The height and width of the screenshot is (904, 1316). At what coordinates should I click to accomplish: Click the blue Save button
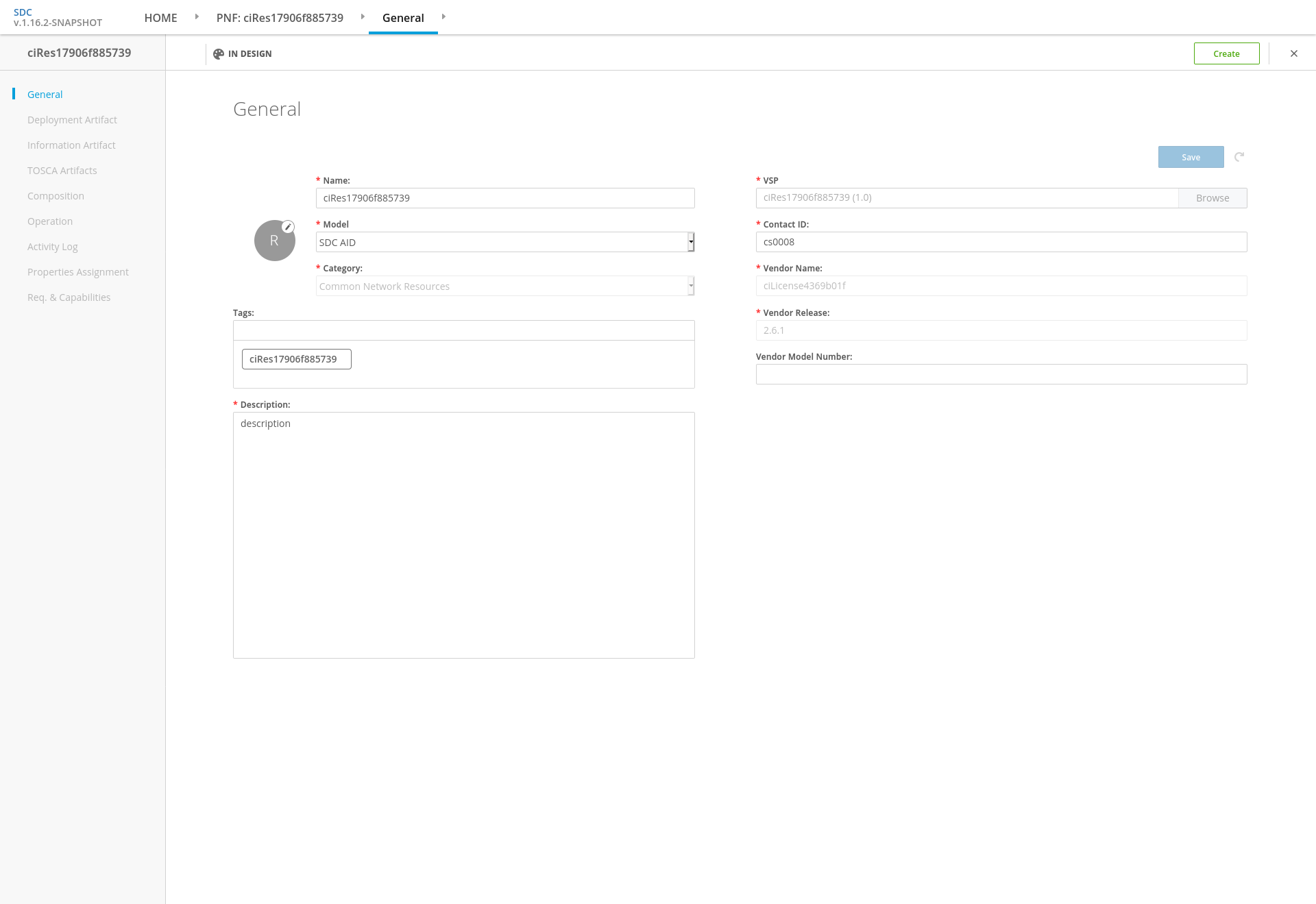coord(1191,157)
